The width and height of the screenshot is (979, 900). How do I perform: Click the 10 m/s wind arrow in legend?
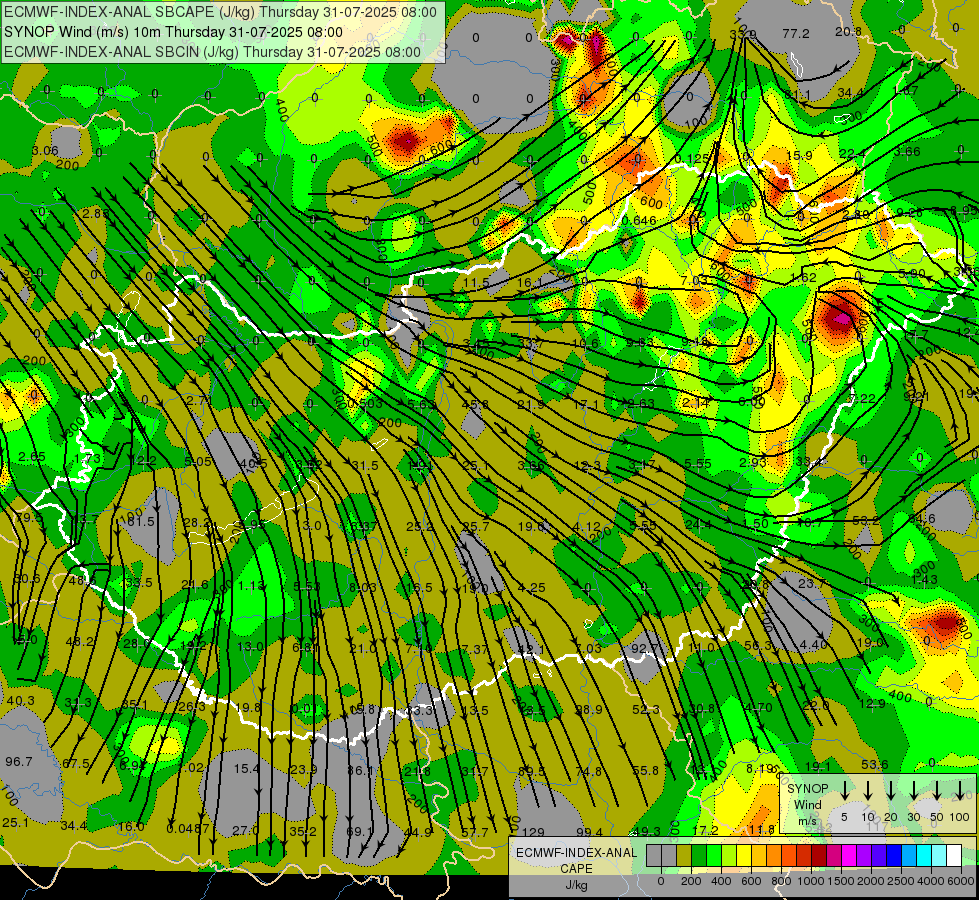point(868,791)
